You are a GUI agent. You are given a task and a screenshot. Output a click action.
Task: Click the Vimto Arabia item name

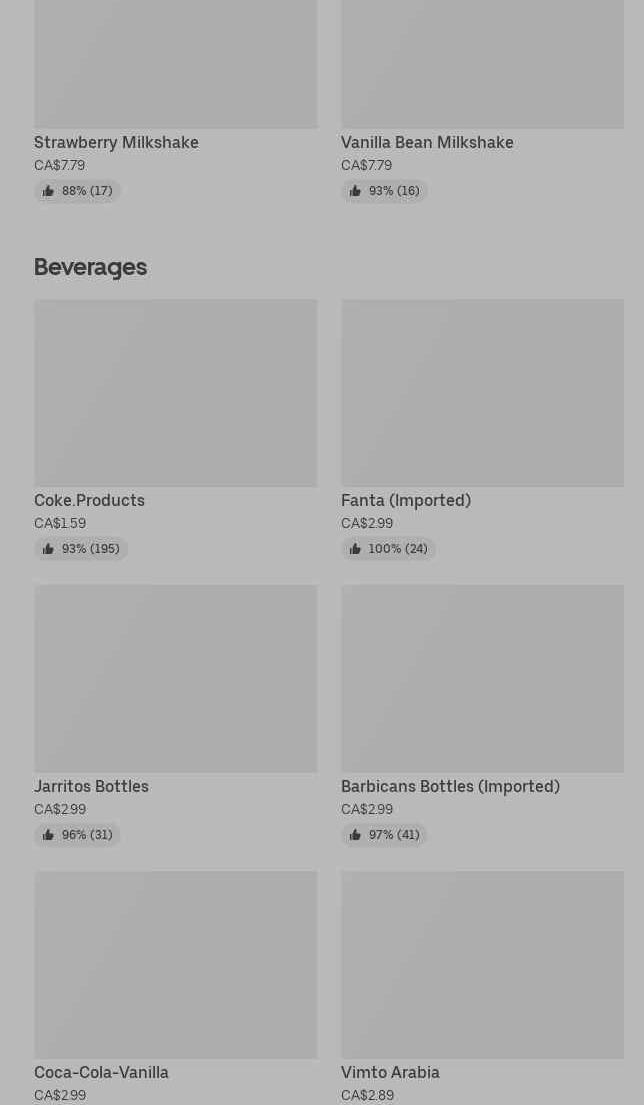tap(390, 1072)
